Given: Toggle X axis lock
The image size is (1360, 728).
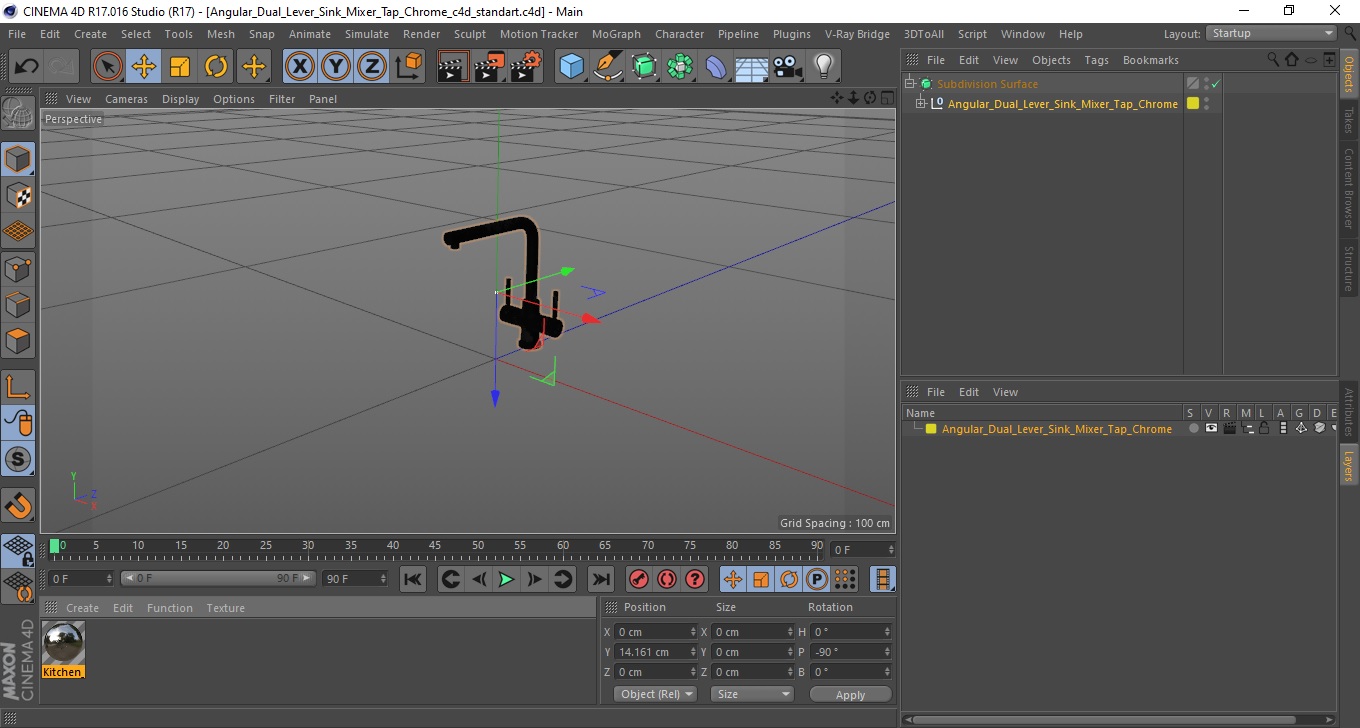Looking at the screenshot, I should 300,67.
